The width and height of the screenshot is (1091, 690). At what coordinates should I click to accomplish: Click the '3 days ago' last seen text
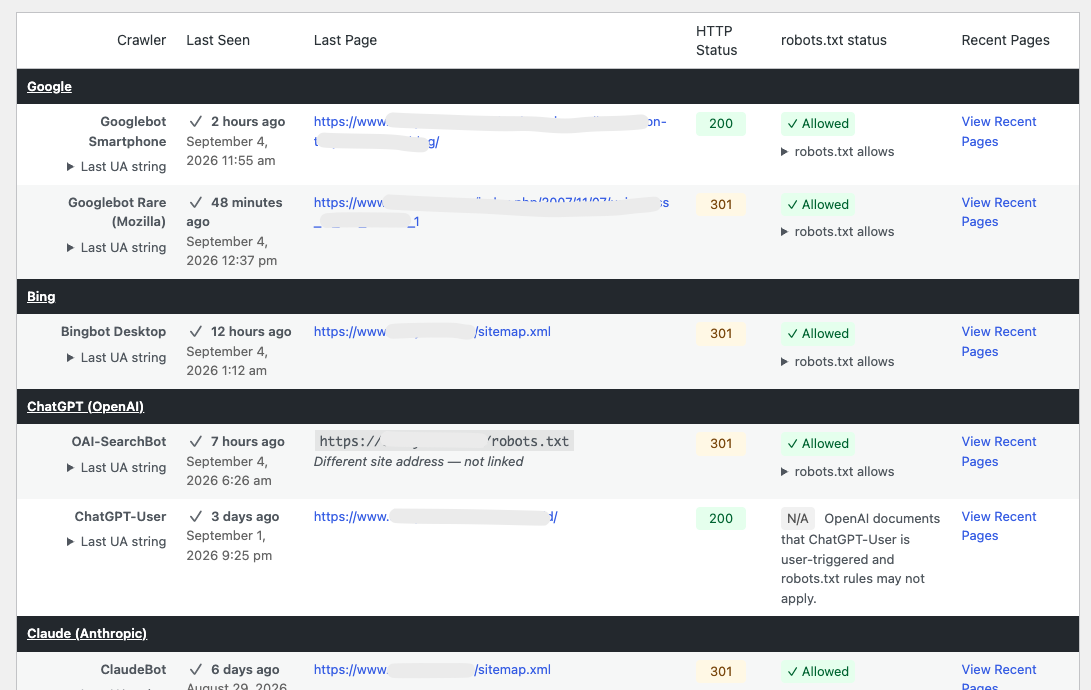point(245,517)
